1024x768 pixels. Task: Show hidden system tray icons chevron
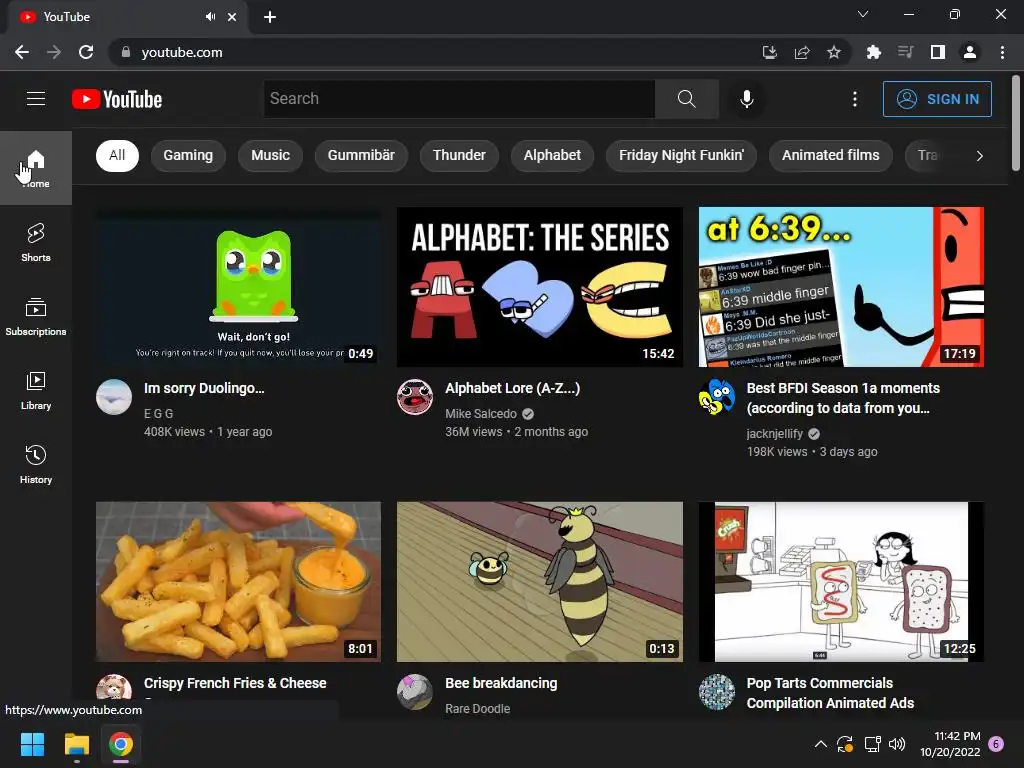tap(821, 744)
